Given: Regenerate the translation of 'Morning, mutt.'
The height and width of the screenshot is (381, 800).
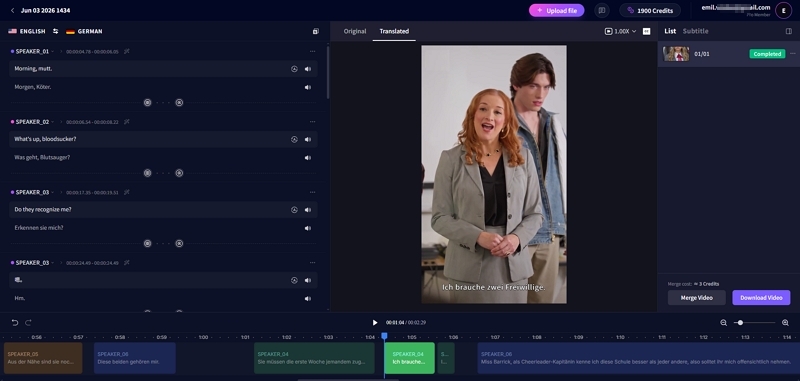Looking at the screenshot, I should [294, 69].
